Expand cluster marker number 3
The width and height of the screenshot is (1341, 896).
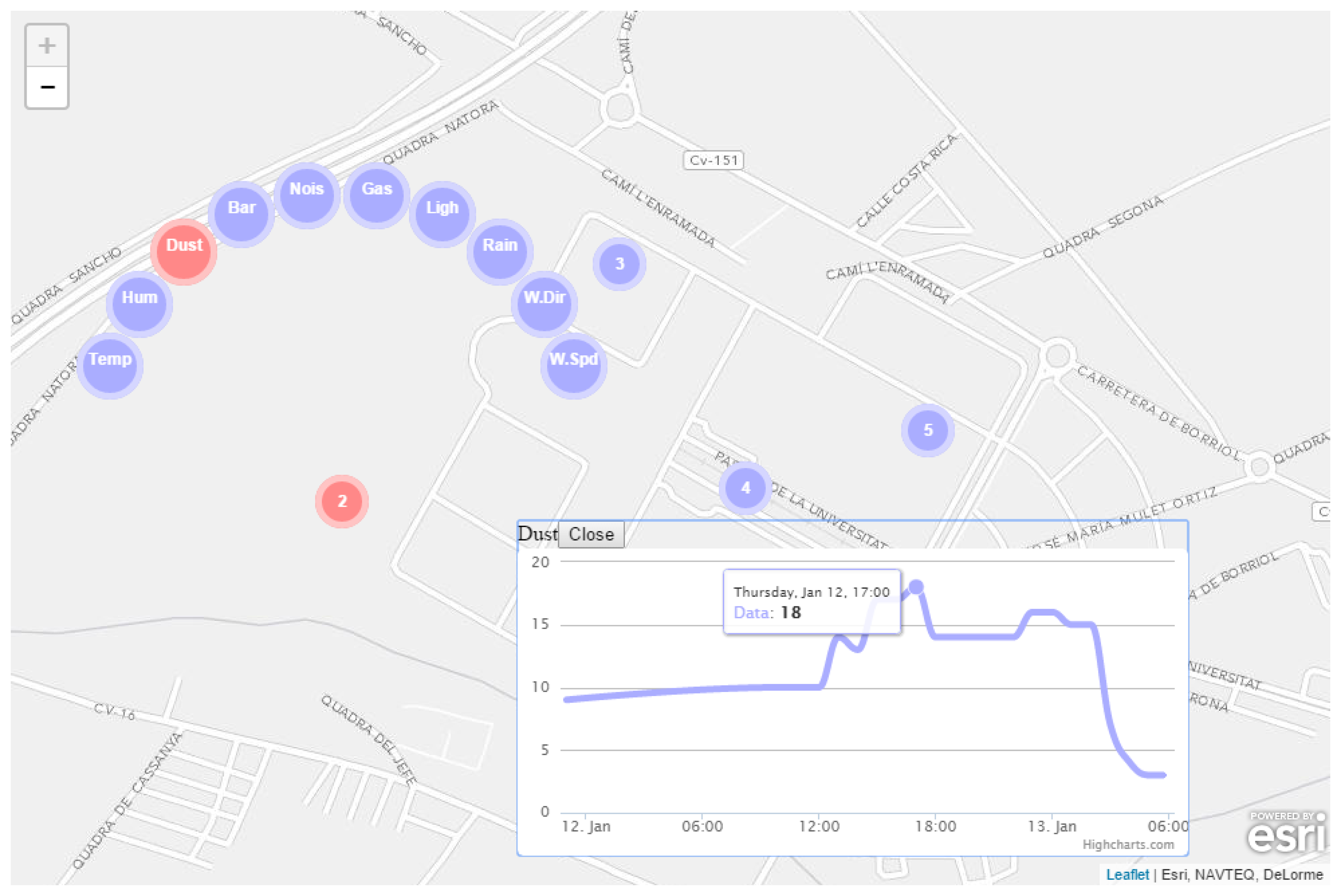point(620,264)
